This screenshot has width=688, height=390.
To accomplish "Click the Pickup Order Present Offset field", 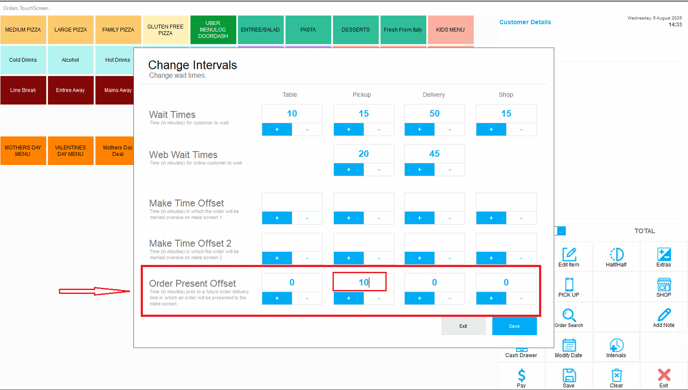I will (x=359, y=282).
